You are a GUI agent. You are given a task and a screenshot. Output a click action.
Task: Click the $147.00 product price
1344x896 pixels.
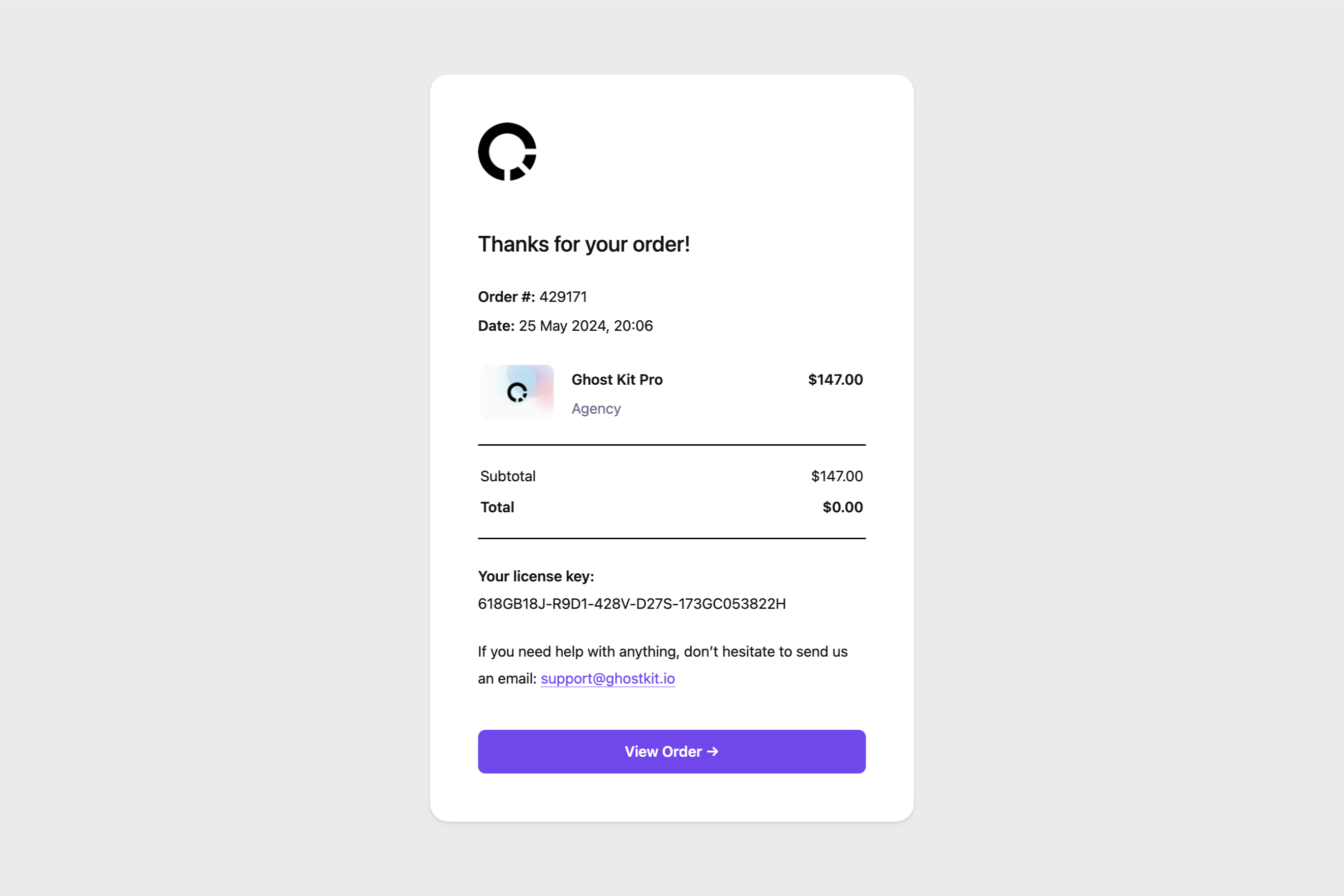tap(835, 380)
